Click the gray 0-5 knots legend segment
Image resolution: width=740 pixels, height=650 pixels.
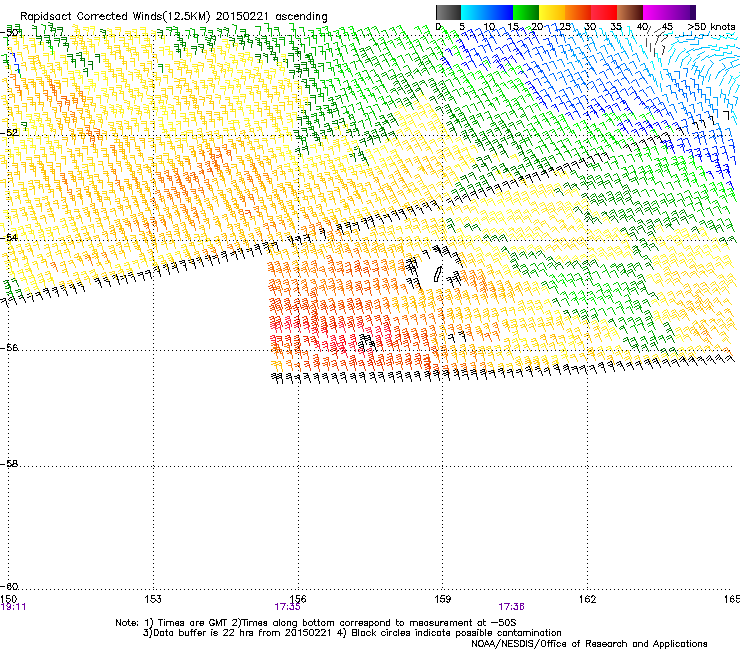pyautogui.click(x=448, y=12)
